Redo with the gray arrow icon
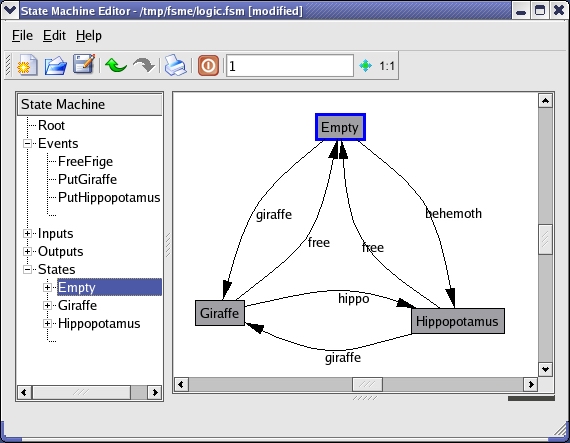570x443 pixels. [x=144, y=65]
